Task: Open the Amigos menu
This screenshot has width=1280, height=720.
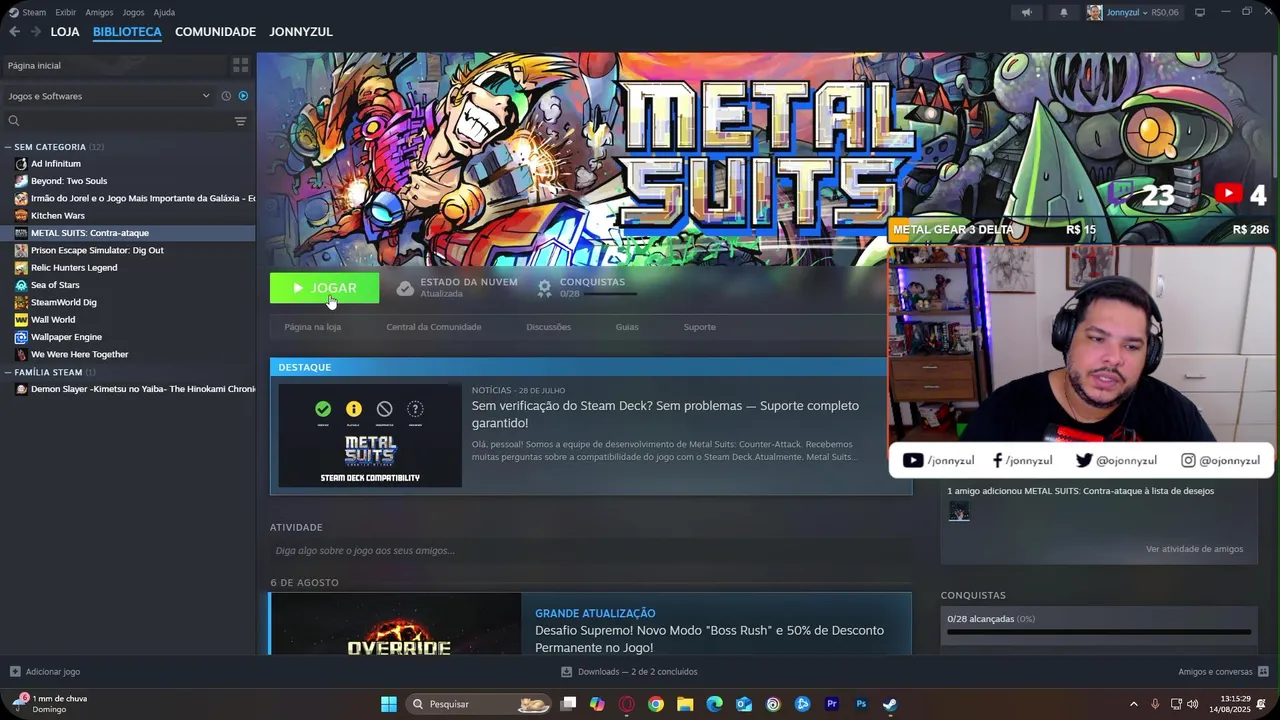Action: 99,12
